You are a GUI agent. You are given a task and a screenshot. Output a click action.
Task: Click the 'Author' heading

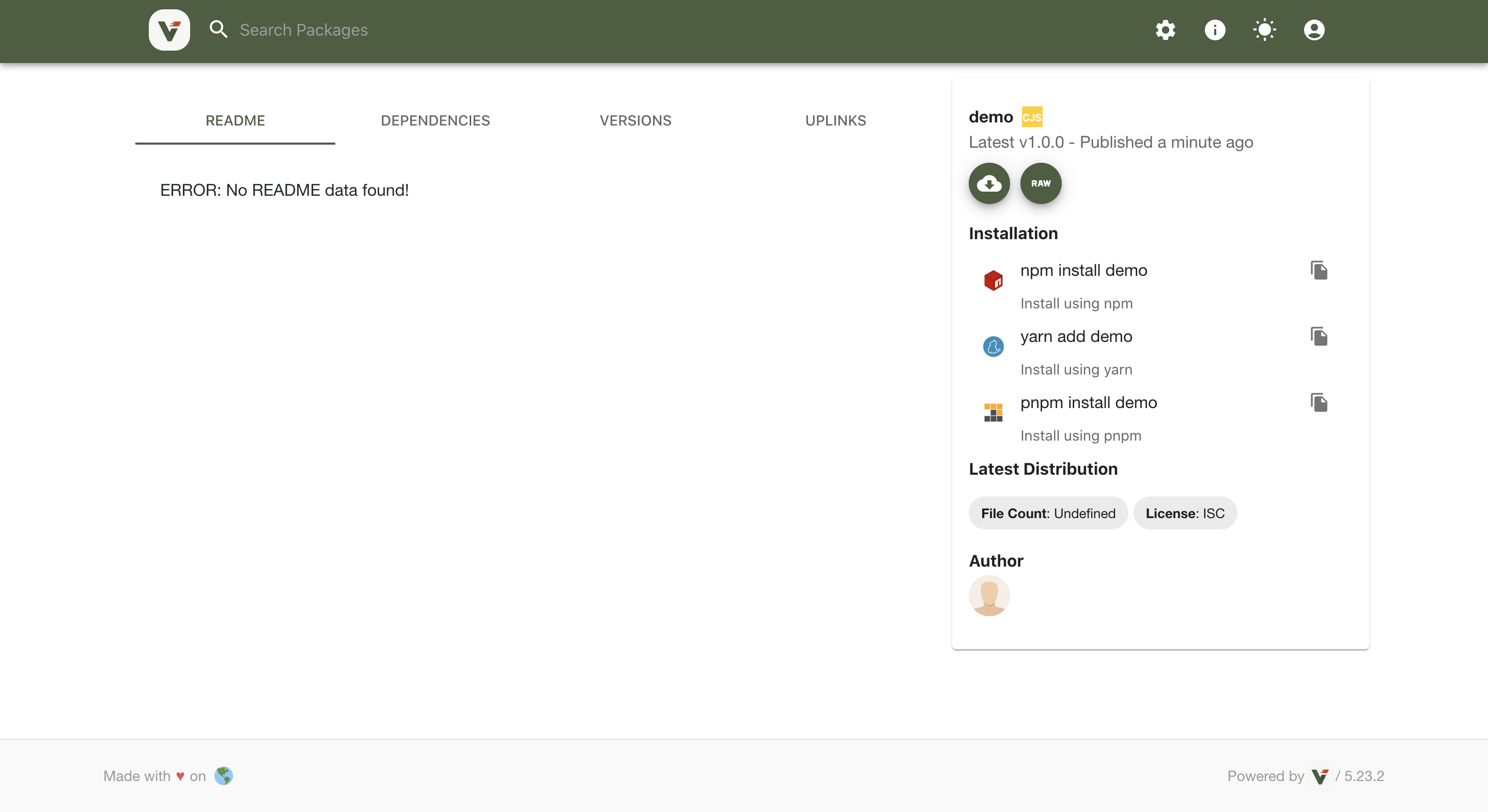coord(996,561)
